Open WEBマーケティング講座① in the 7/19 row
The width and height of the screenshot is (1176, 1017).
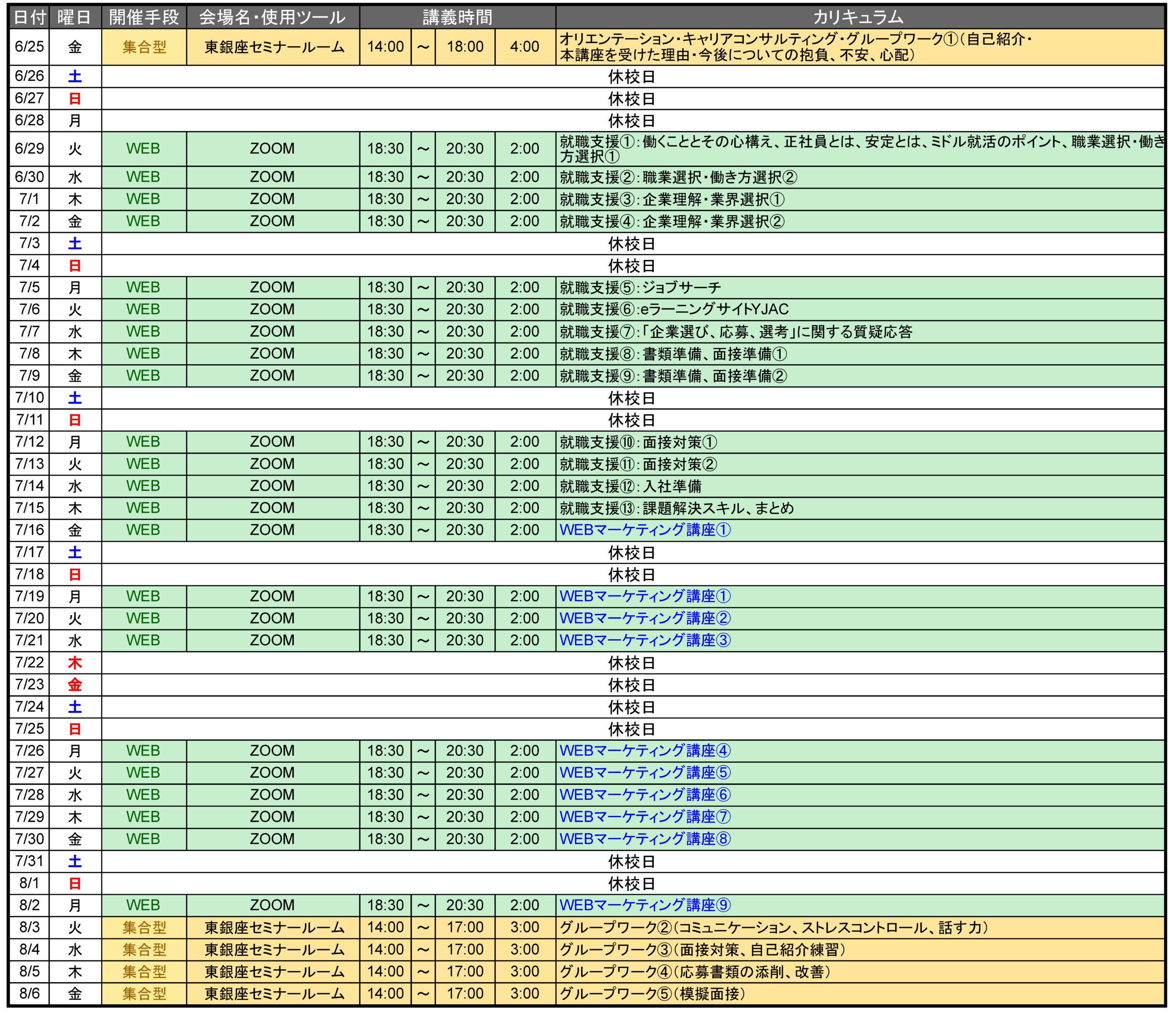coord(645,596)
